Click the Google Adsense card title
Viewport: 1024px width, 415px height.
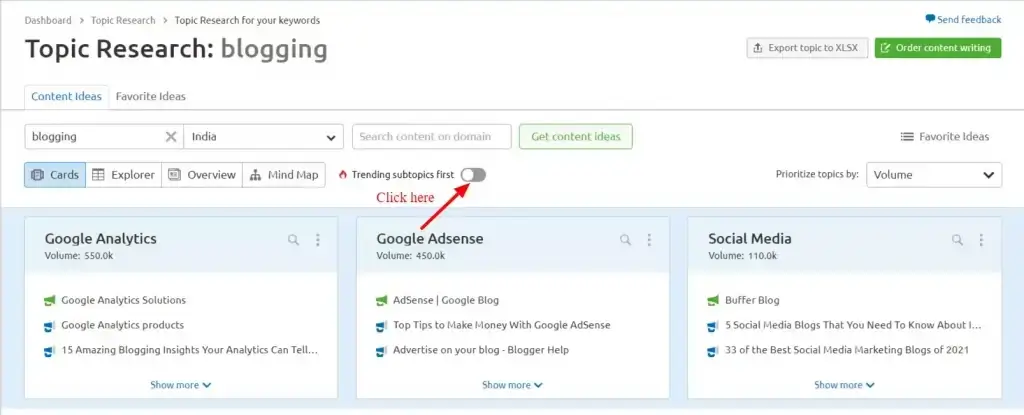pos(430,239)
